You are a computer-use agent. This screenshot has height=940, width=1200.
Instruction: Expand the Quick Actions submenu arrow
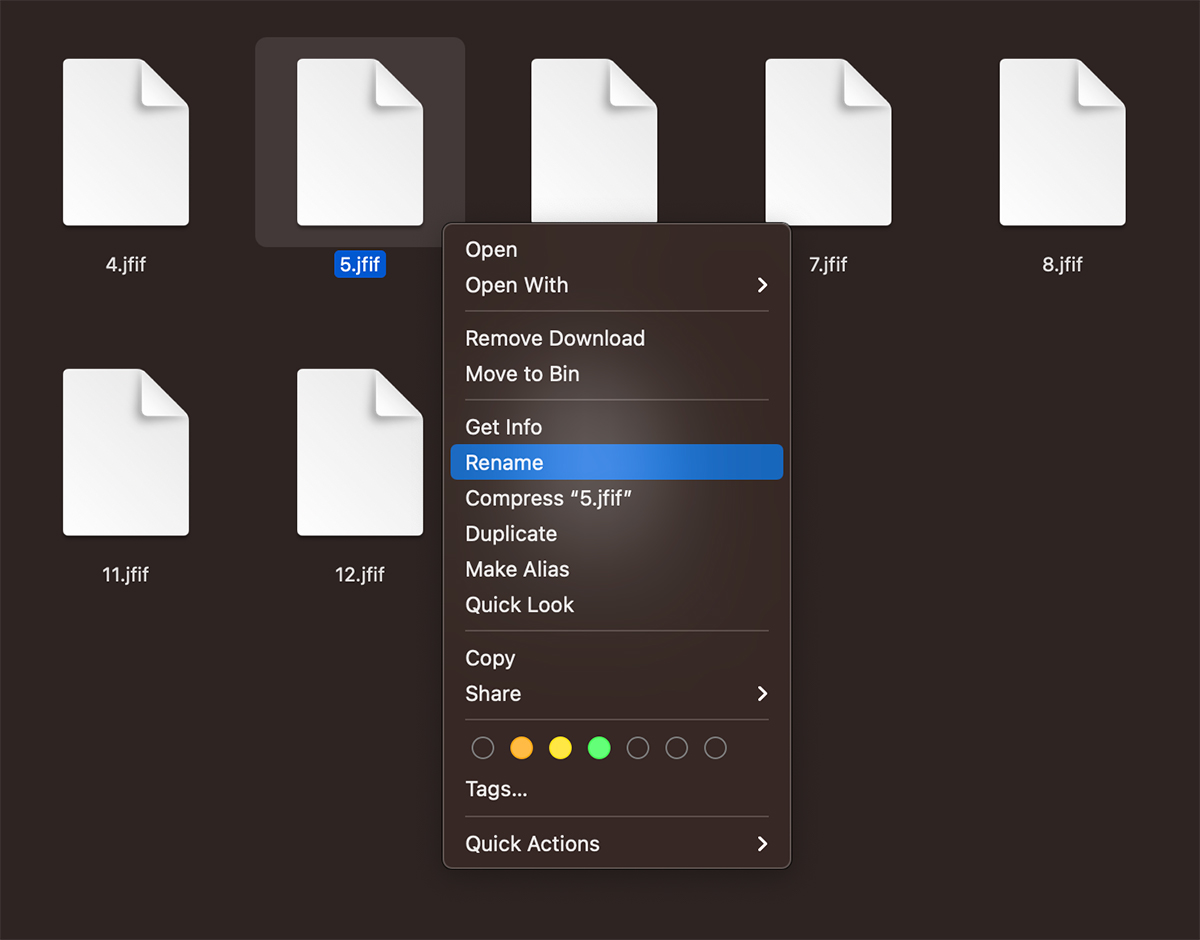(x=762, y=844)
